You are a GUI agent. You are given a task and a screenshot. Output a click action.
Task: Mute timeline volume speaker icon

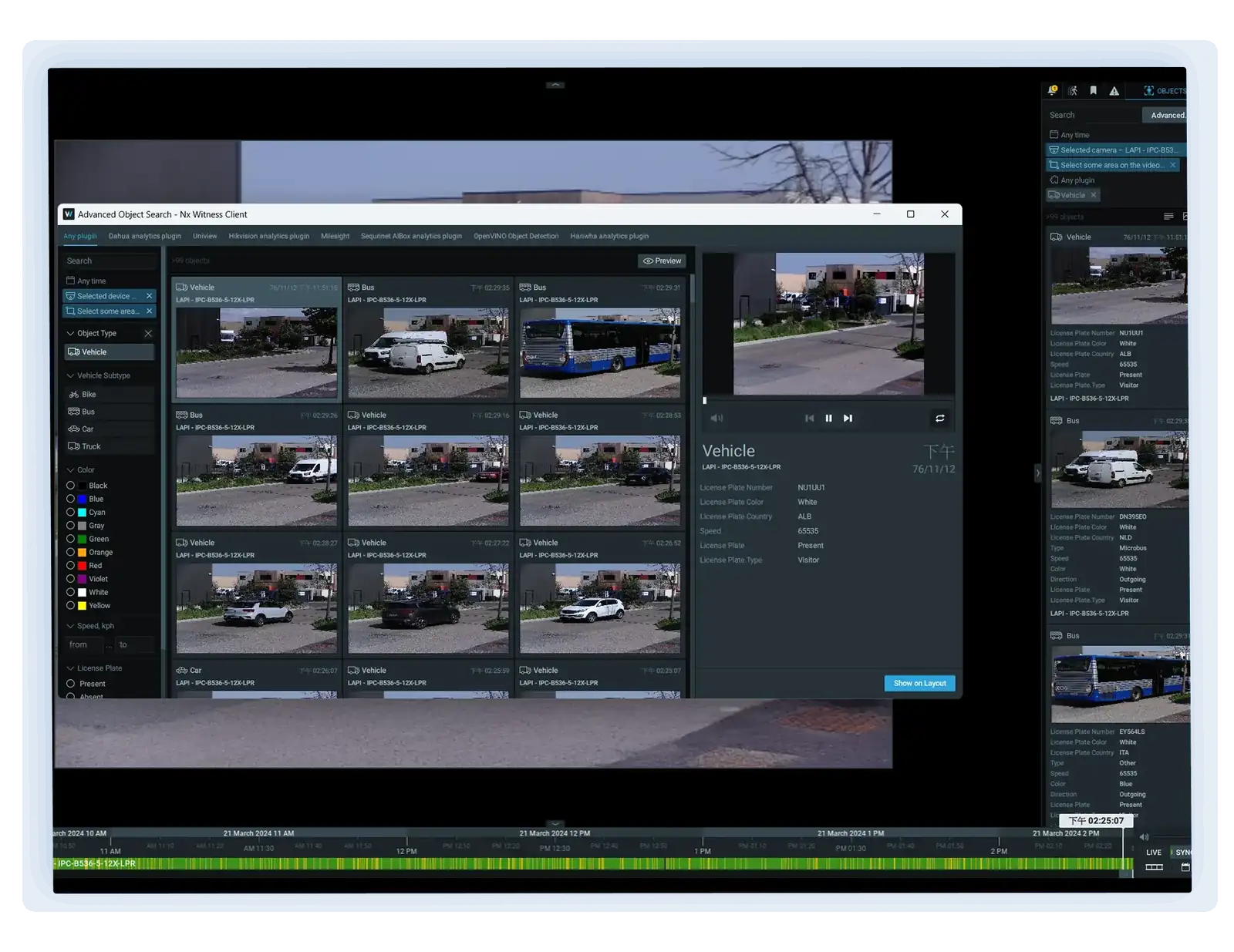point(1144,837)
